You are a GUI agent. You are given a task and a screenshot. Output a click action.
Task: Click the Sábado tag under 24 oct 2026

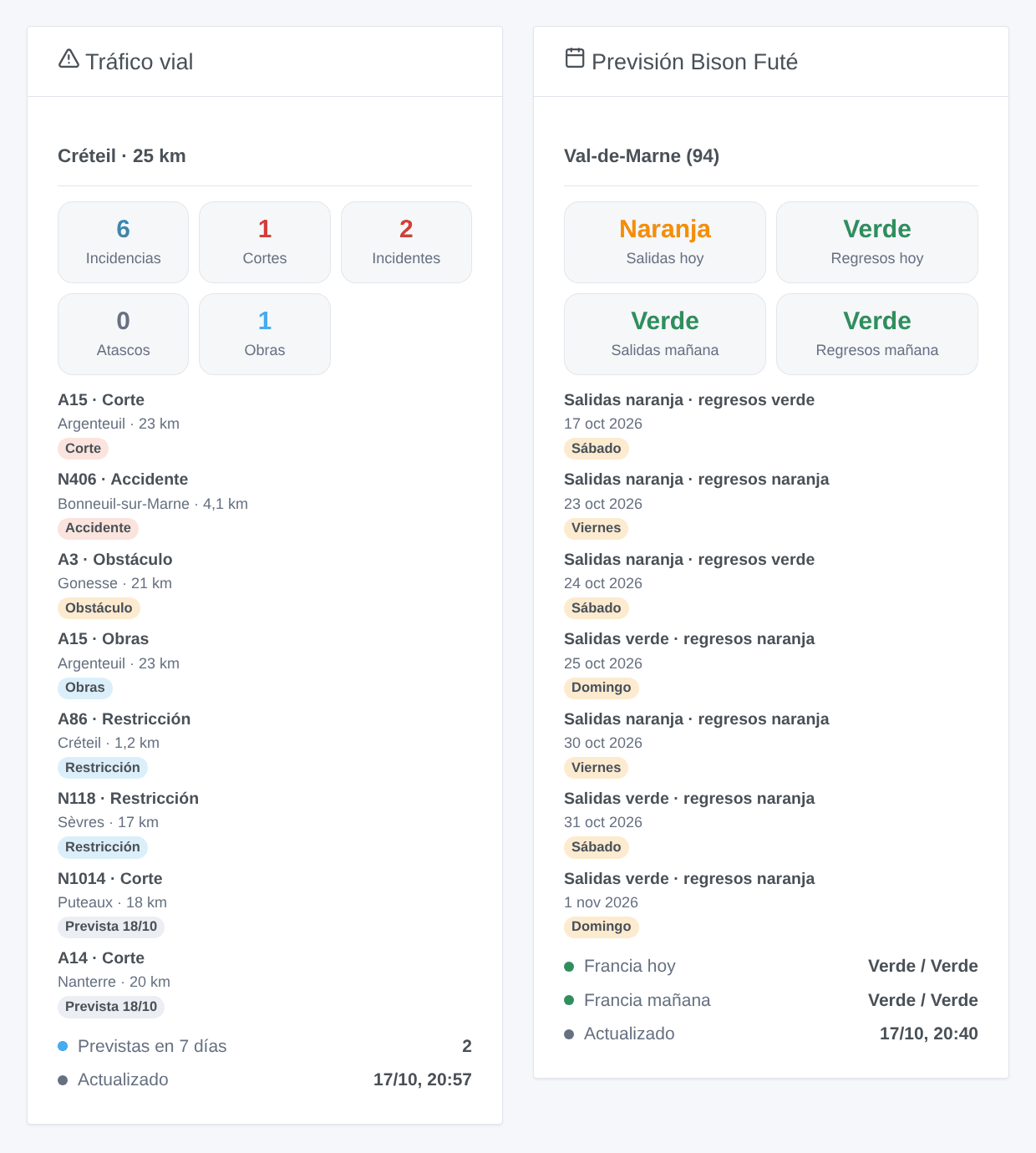(x=597, y=608)
